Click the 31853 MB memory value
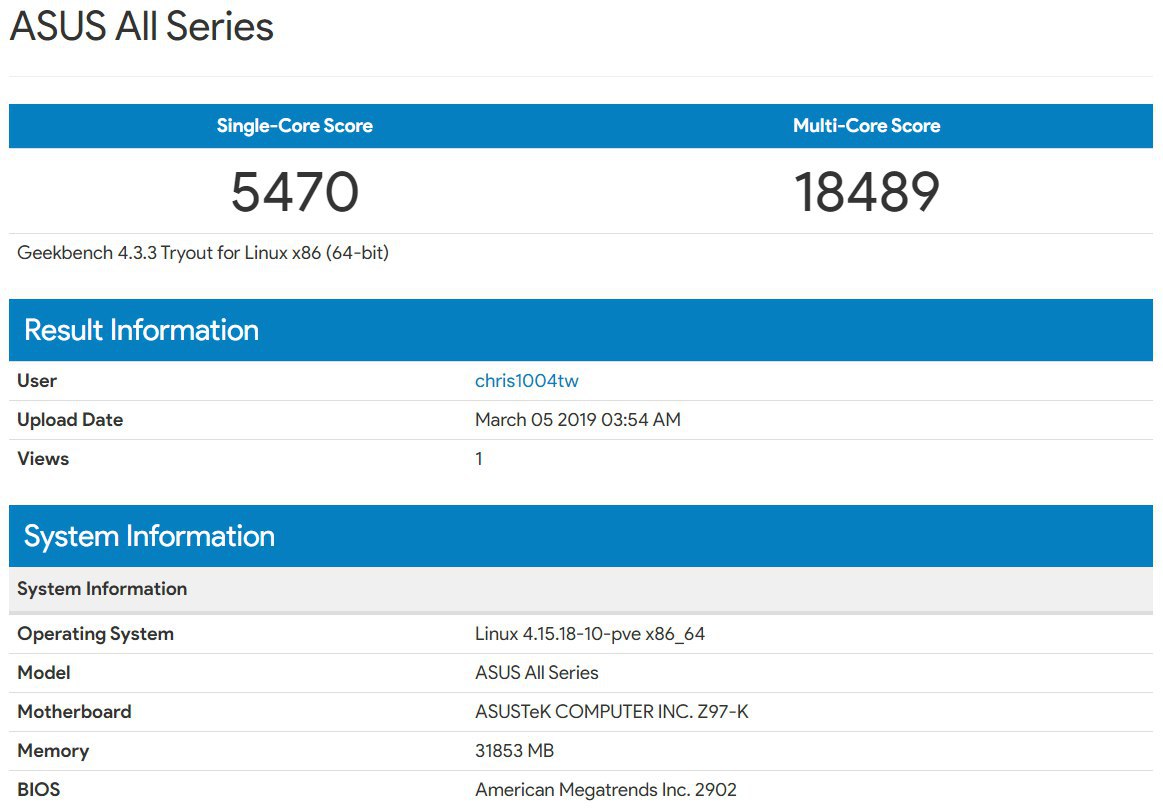The image size is (1163, 808). pos(514,751)
